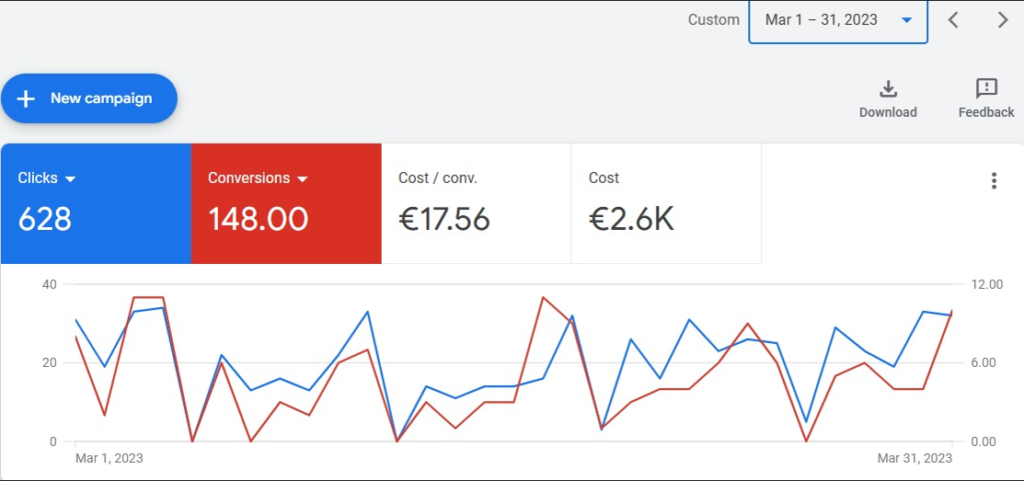This screenshot has height=481, width=1024.
Task: Open the Mar 1 – 31, 2023 date picker
Action: click(x=821, y=20)
